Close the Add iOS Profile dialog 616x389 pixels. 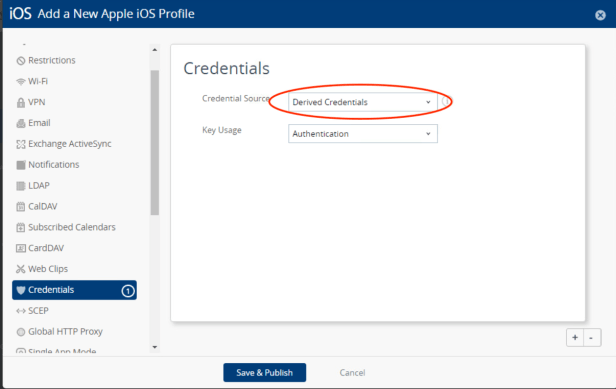pos(600,15)
